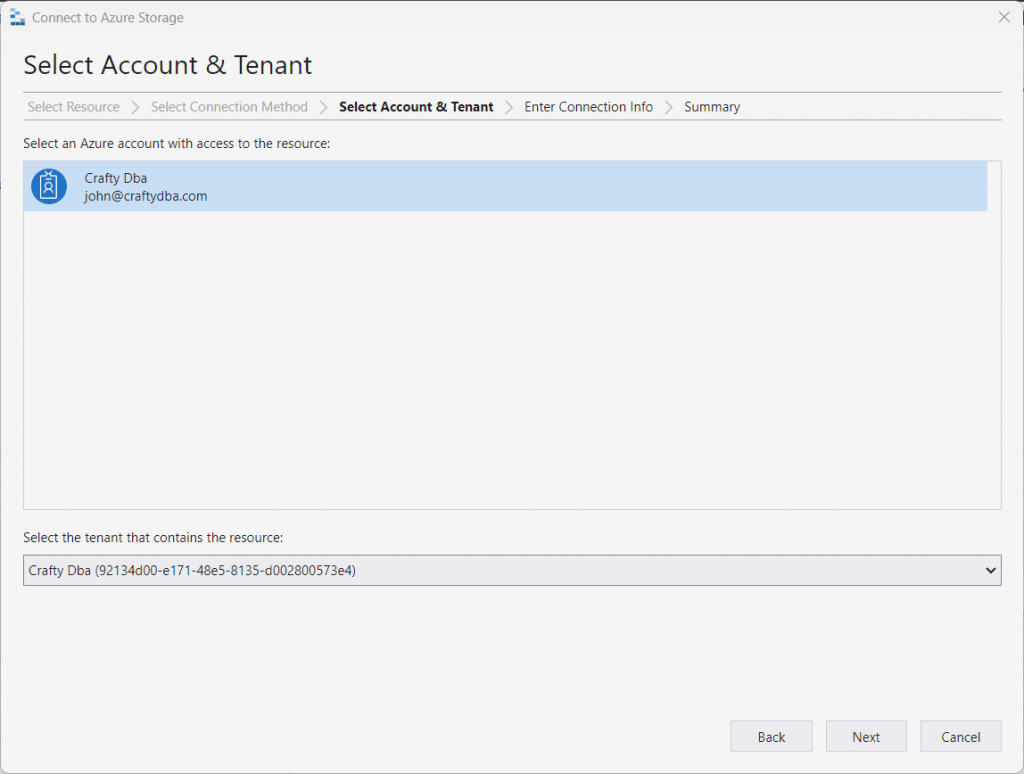
Task: Open the Enter Connection Info step
Action: click(588, 107)
